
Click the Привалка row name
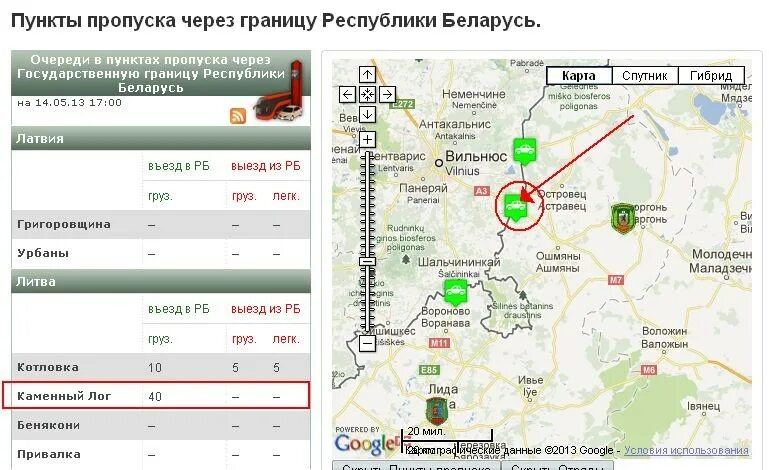tap(49, 454)
